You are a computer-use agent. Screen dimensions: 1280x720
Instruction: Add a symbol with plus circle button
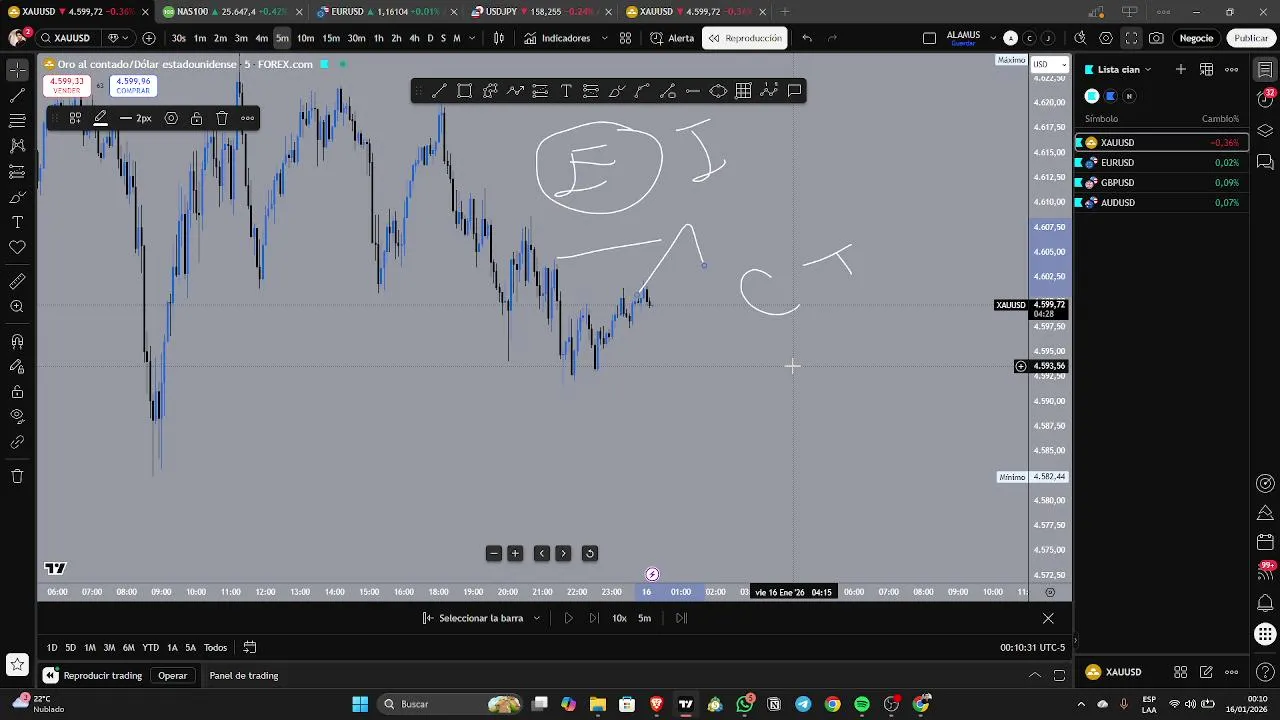click(x=149, y=38)
